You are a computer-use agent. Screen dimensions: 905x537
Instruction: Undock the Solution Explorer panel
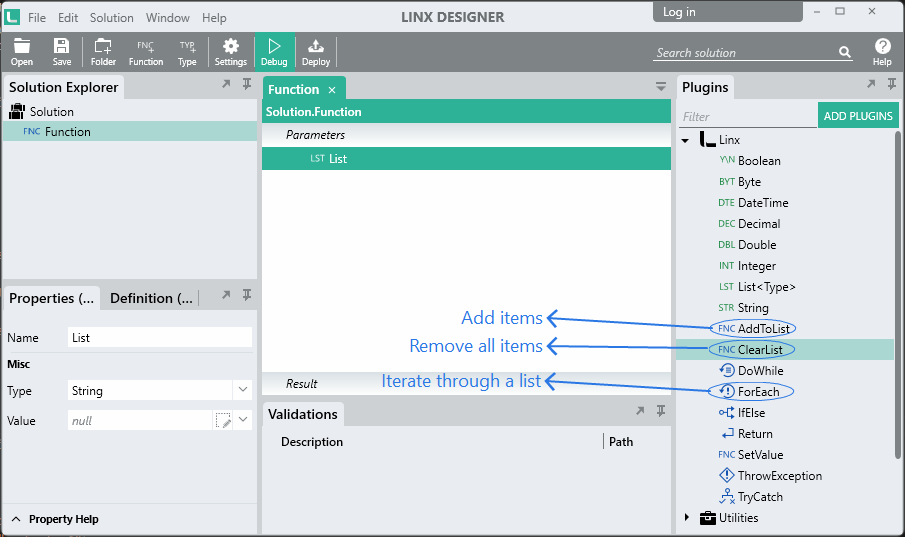(x=226, y=84)
